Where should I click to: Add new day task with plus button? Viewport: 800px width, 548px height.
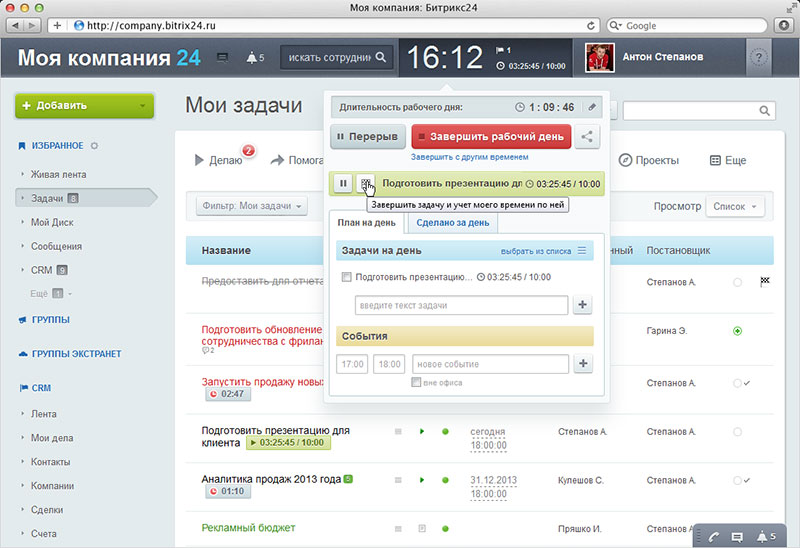pos(582,305)
